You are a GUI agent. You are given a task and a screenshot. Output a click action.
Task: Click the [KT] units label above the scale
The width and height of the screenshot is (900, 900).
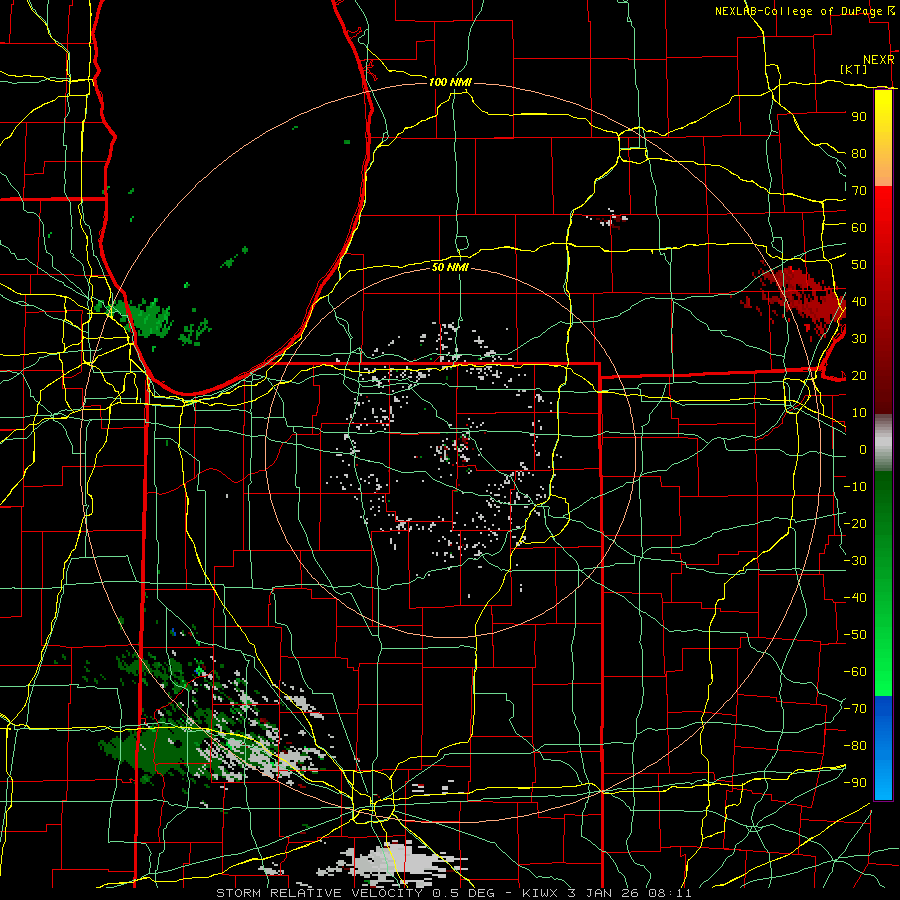pyautogui.click(x=854, y=69)
